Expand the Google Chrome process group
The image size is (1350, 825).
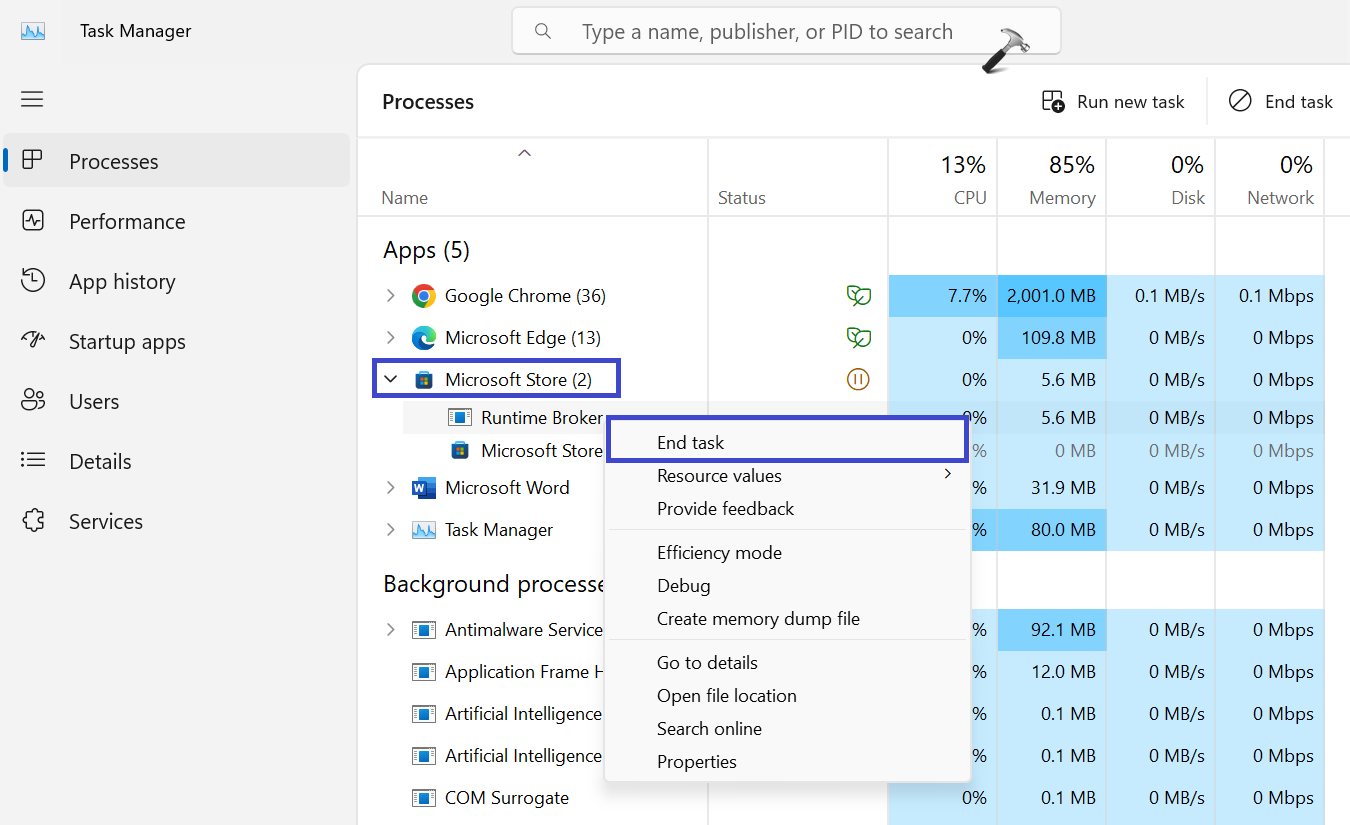[x=391, y=296]
